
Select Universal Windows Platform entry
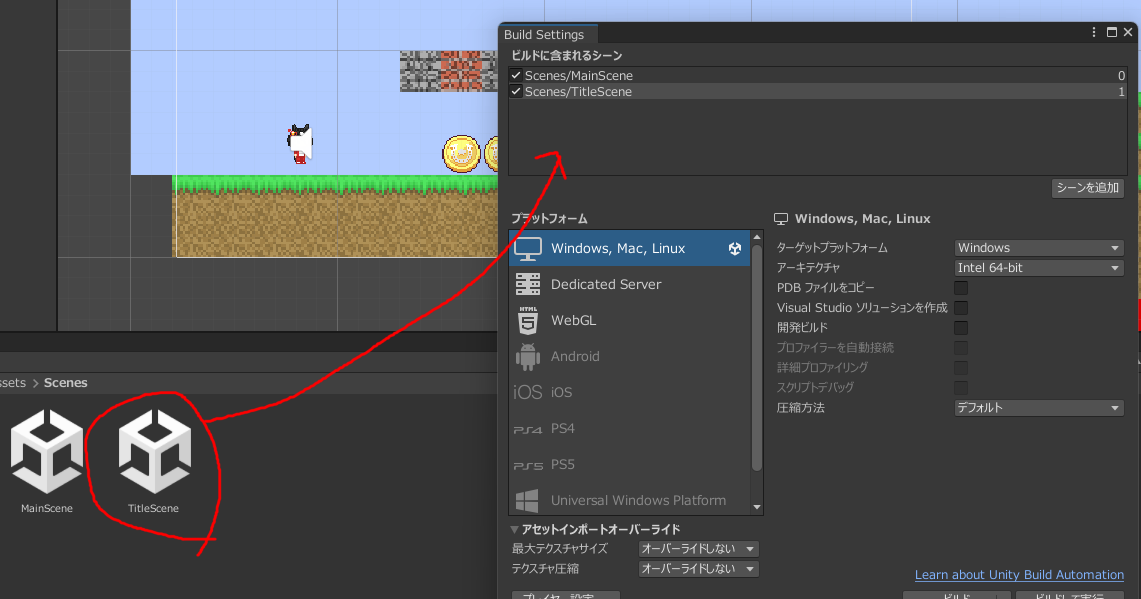click(629, 501)
